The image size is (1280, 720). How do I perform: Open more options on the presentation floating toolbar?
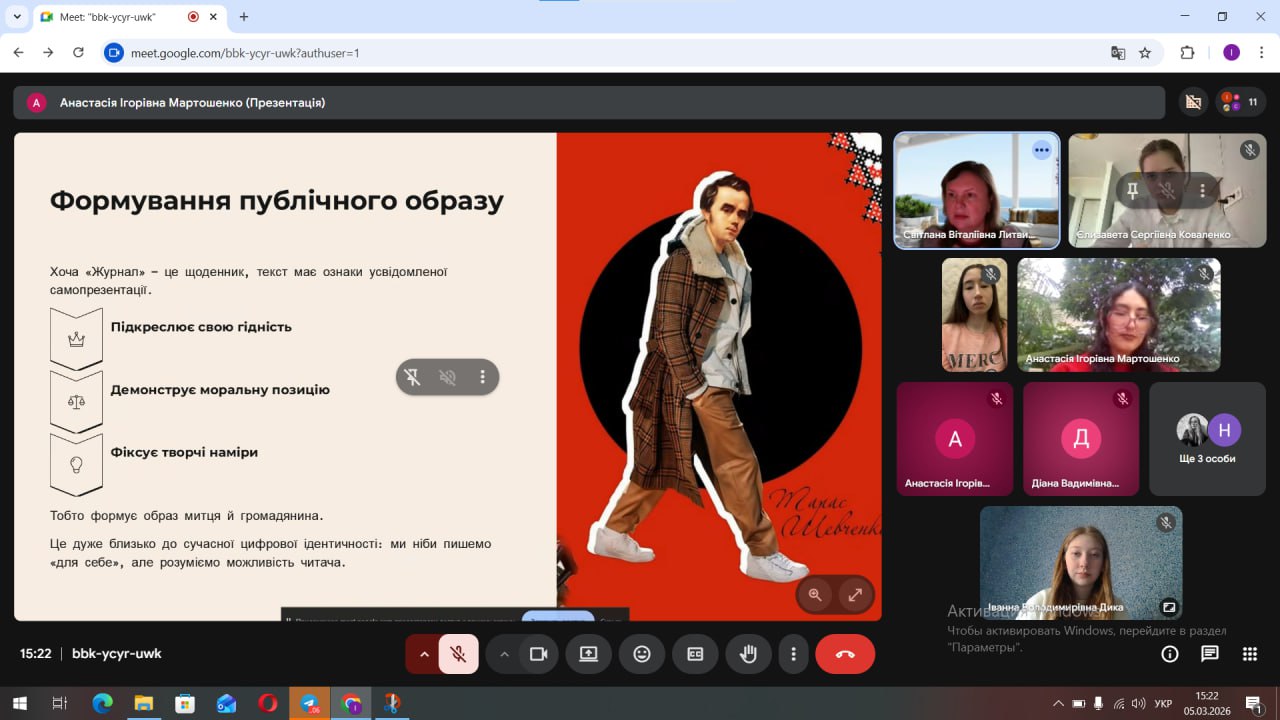482,377
